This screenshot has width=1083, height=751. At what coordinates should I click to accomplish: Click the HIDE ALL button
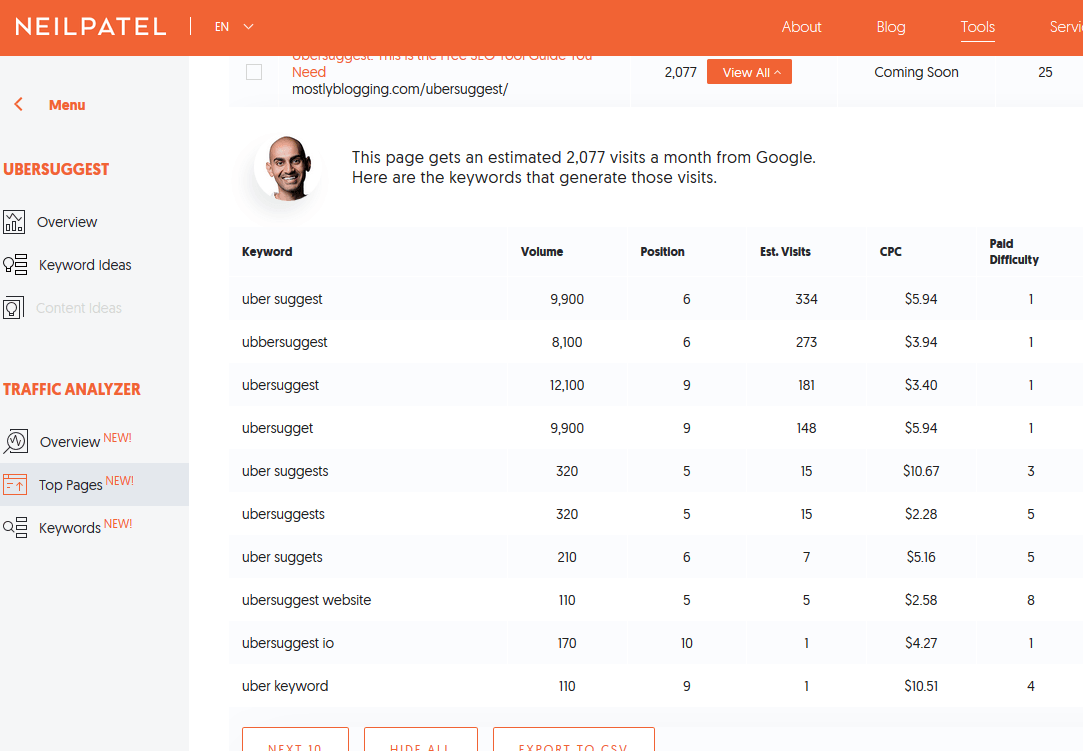[421, 739]
